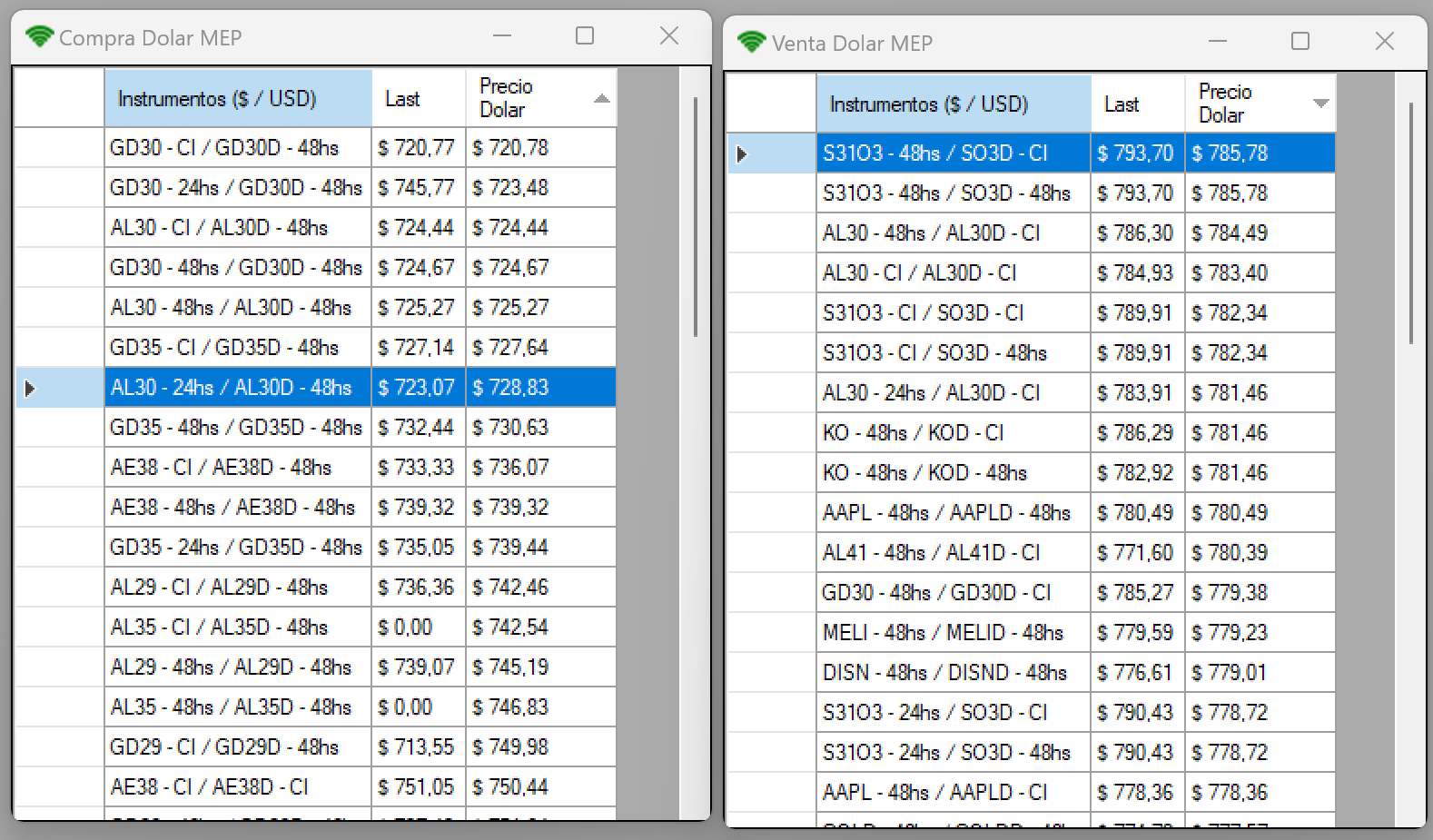1433x840 pixels.
Task: Select GD30 - 48hs / GD30D - 48hs row
Action: (315, 267)
